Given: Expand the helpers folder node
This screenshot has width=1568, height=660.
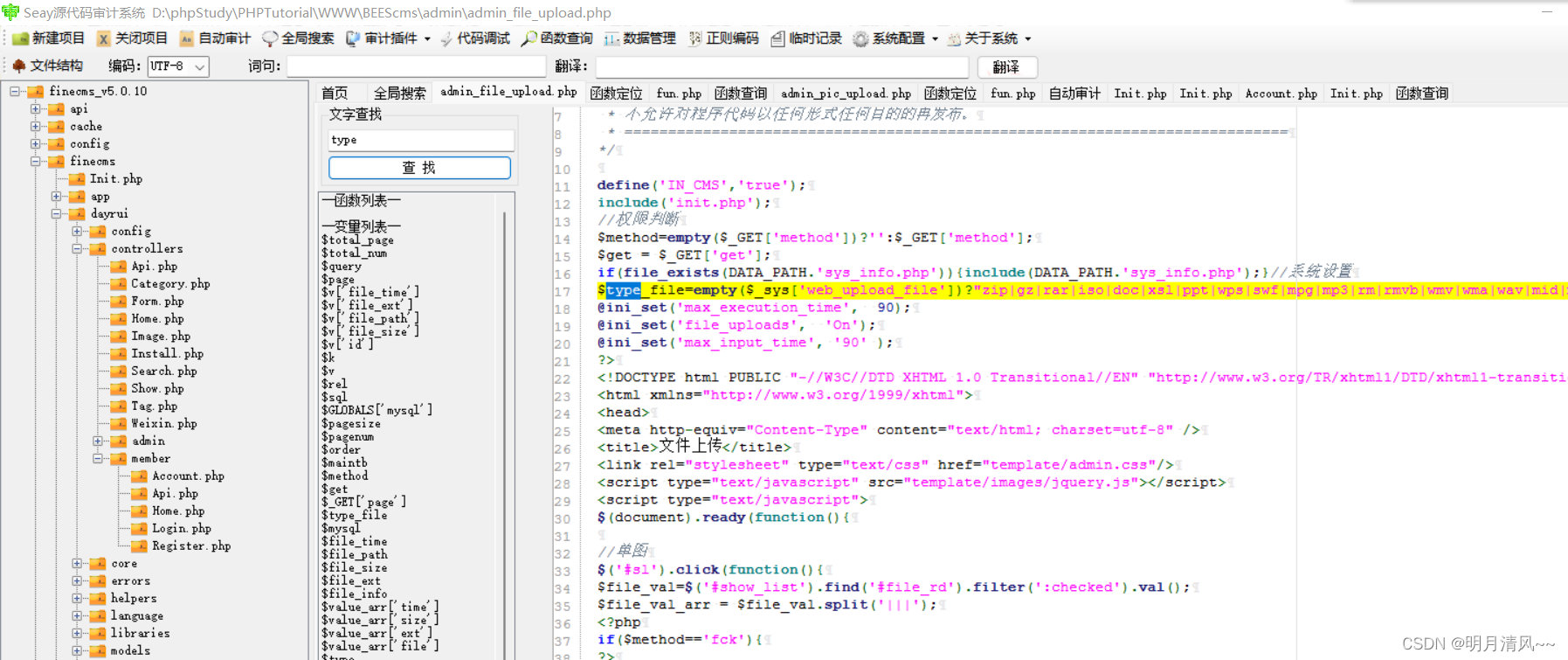Looking at the screenshot, I should click(x=77, y=598).
